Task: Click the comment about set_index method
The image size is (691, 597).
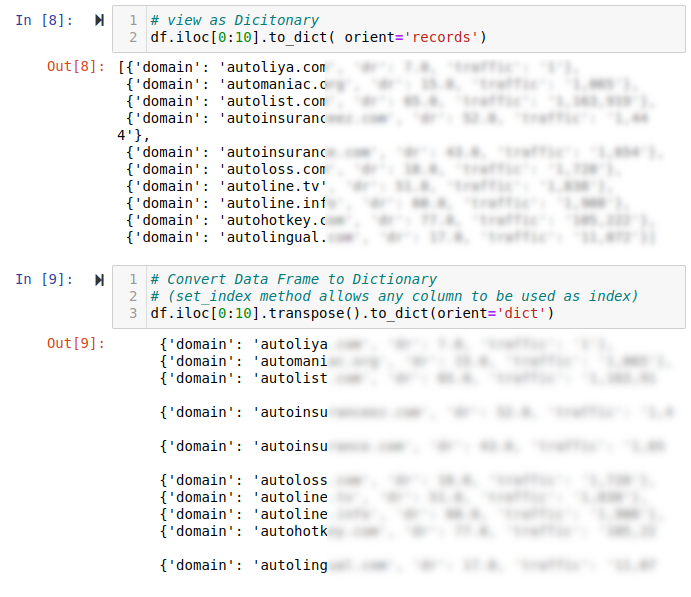Action: [394, 296]
